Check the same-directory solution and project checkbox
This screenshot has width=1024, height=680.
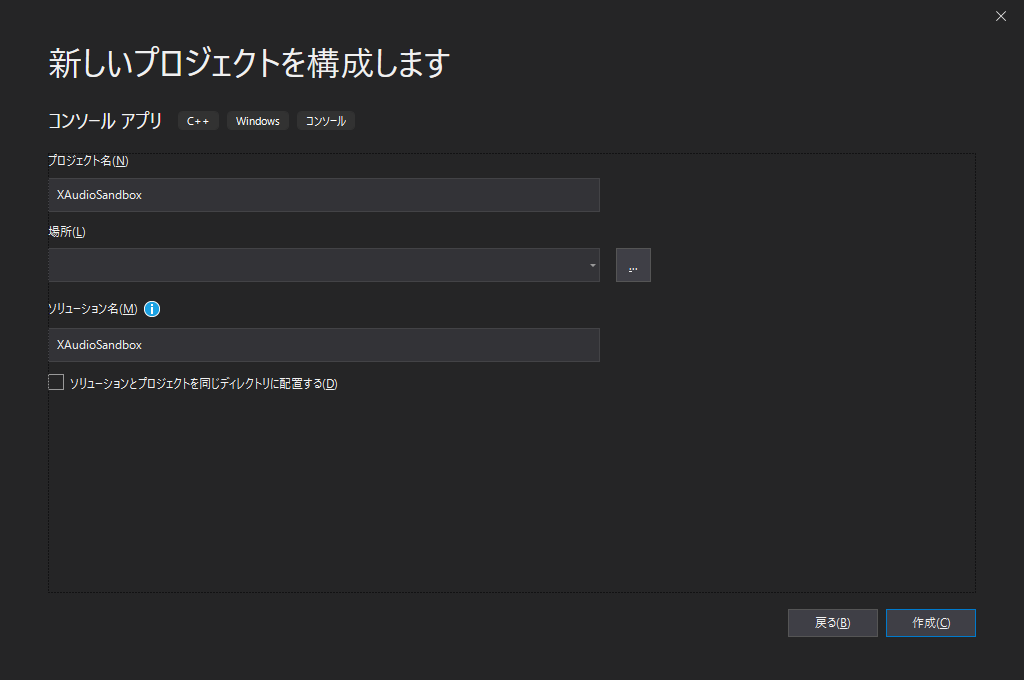pos(56,382)
